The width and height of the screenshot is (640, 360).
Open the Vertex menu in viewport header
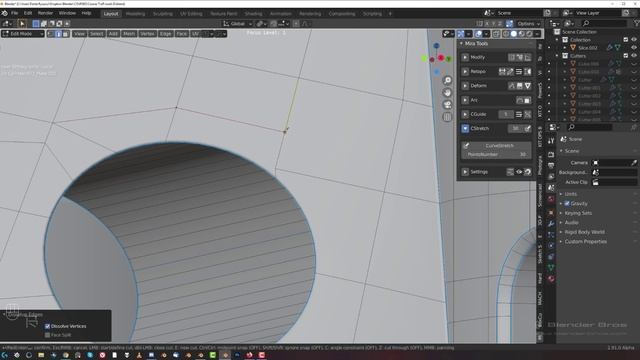coord(147,34)
